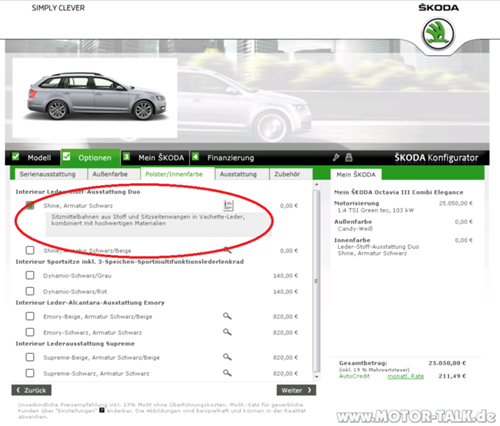Open the wrench settings icon
This screenshot has width=500, height=426.
pos(336,157)
